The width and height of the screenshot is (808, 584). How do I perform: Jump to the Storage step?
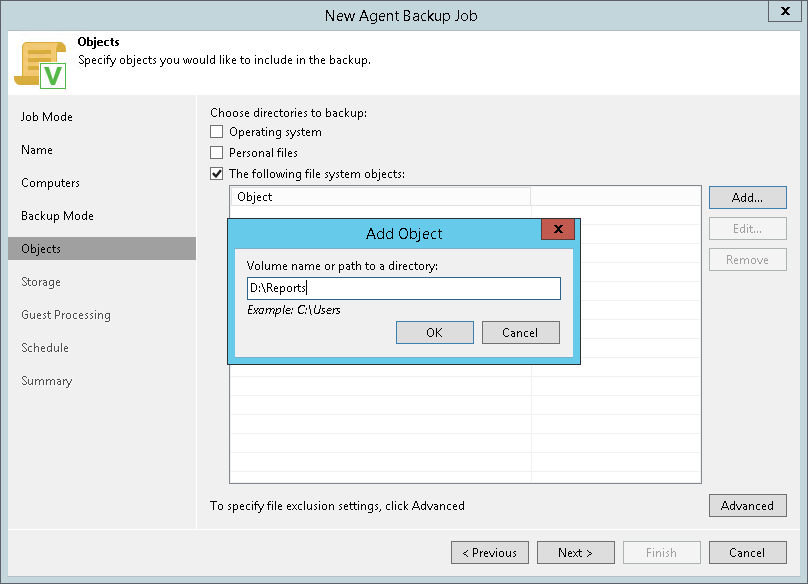pyautogui.click(x=41, y=282)
